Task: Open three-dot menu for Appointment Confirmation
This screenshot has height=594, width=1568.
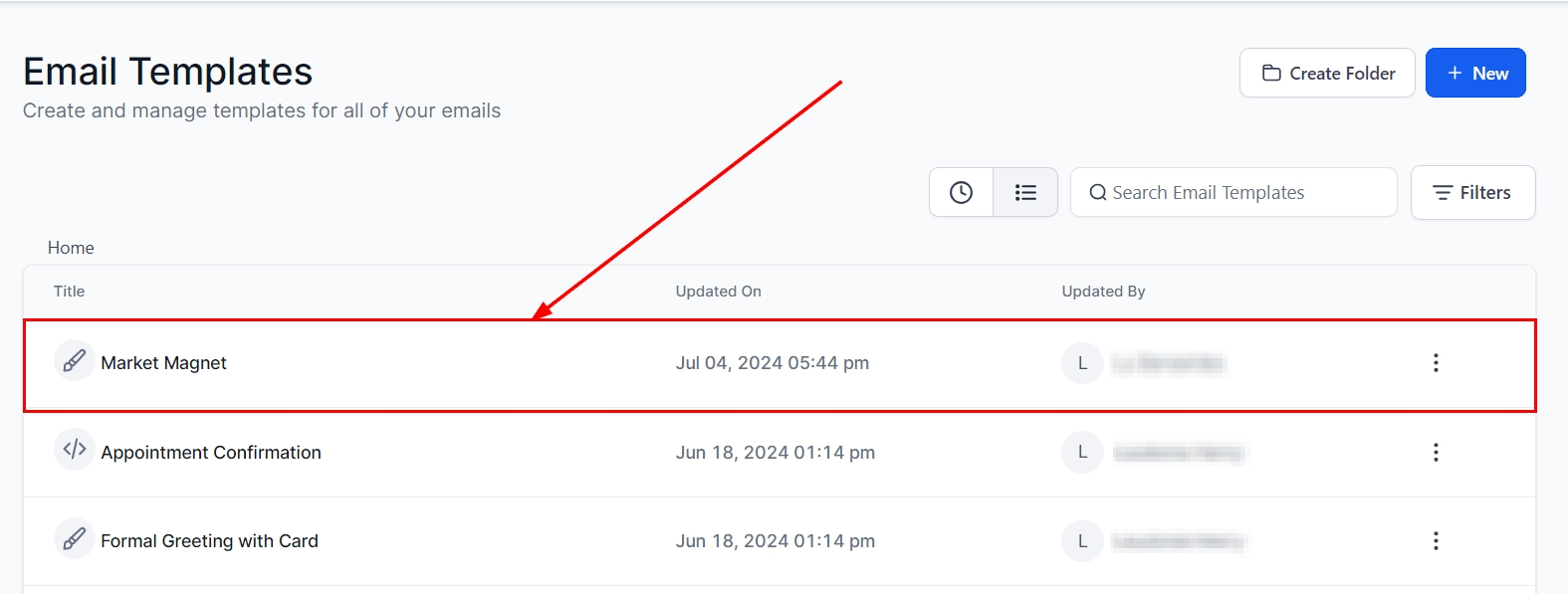Action: [1435, 453]
